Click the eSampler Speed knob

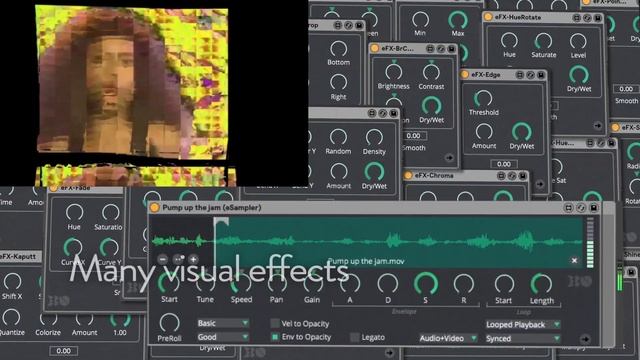(241, 283)
